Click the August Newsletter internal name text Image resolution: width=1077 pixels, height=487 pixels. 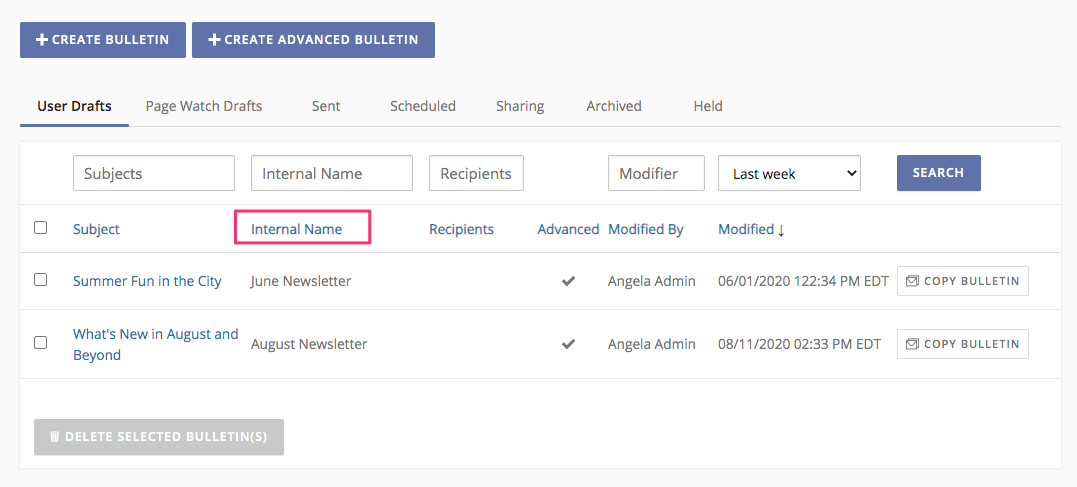309,344
